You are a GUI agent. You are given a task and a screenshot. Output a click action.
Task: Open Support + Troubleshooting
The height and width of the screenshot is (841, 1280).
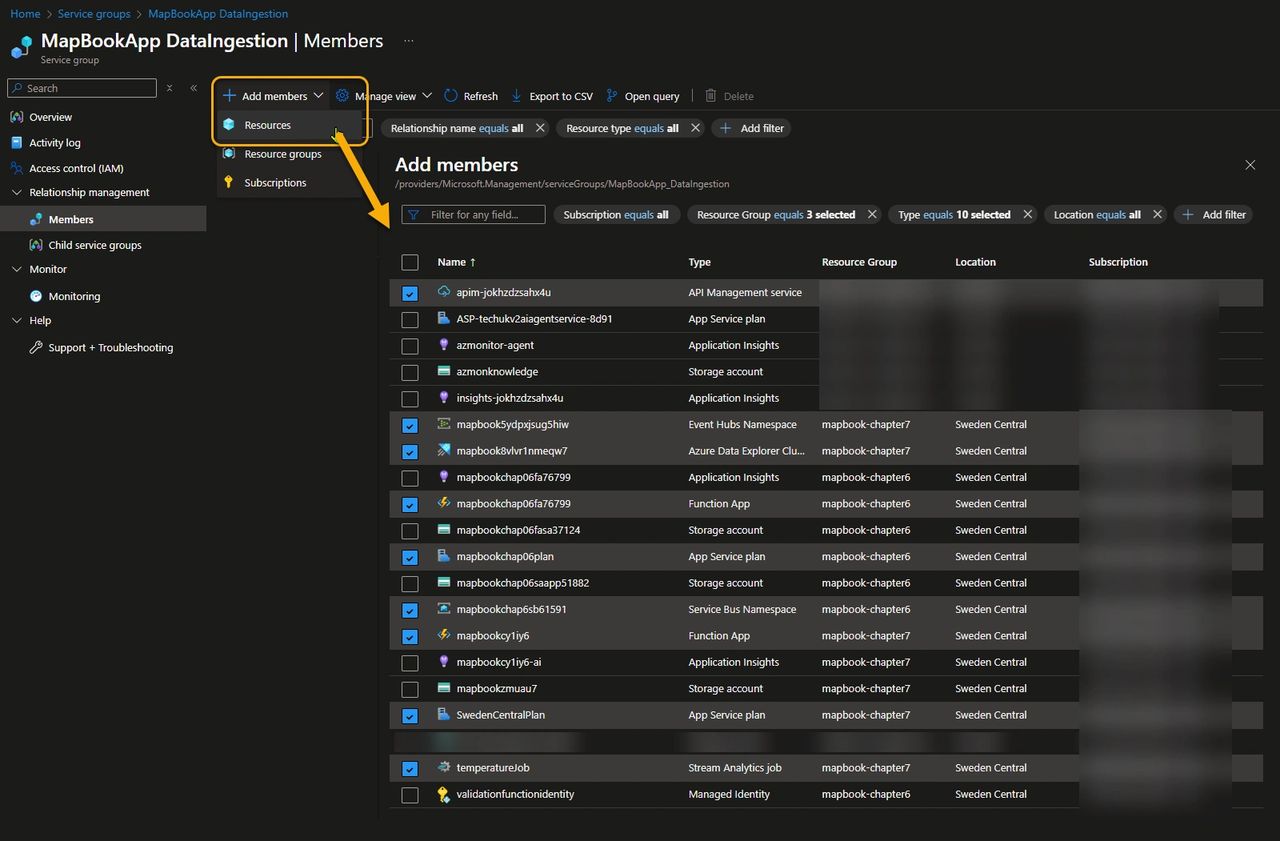coord(110,347)
